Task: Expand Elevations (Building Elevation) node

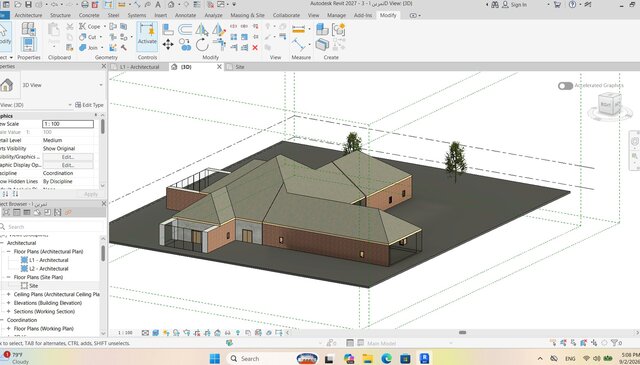Action: 9,303
